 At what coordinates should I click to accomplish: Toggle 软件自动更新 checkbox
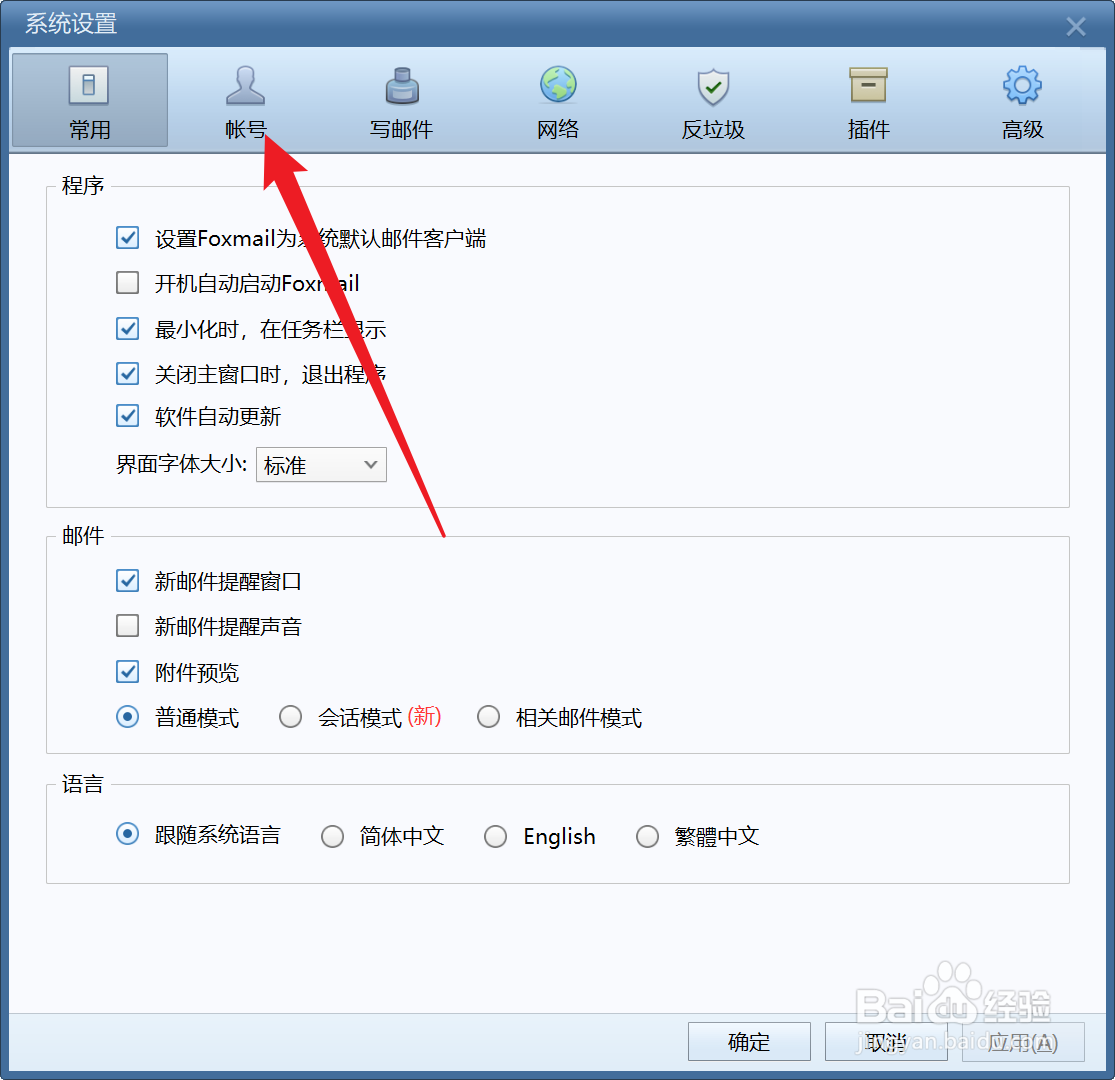(x=127, y=416)
